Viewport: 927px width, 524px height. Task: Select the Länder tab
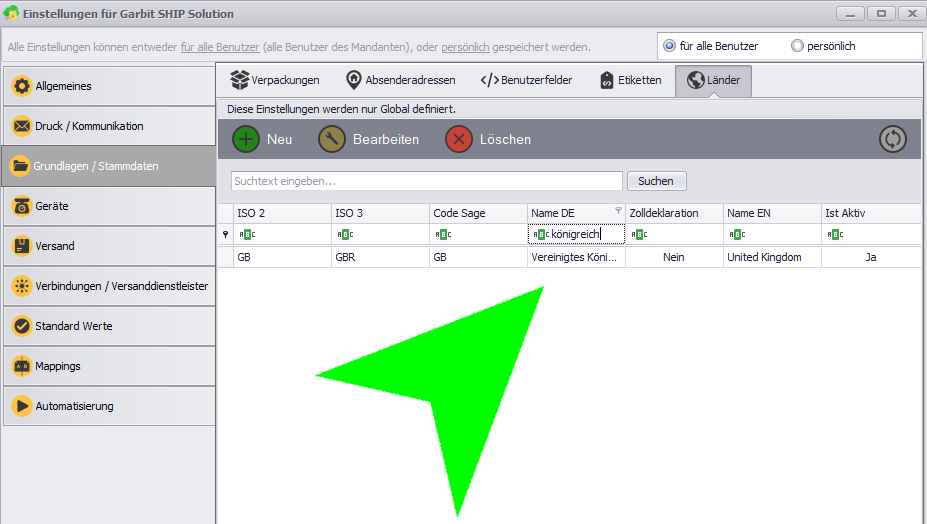(x=714, y=80)
